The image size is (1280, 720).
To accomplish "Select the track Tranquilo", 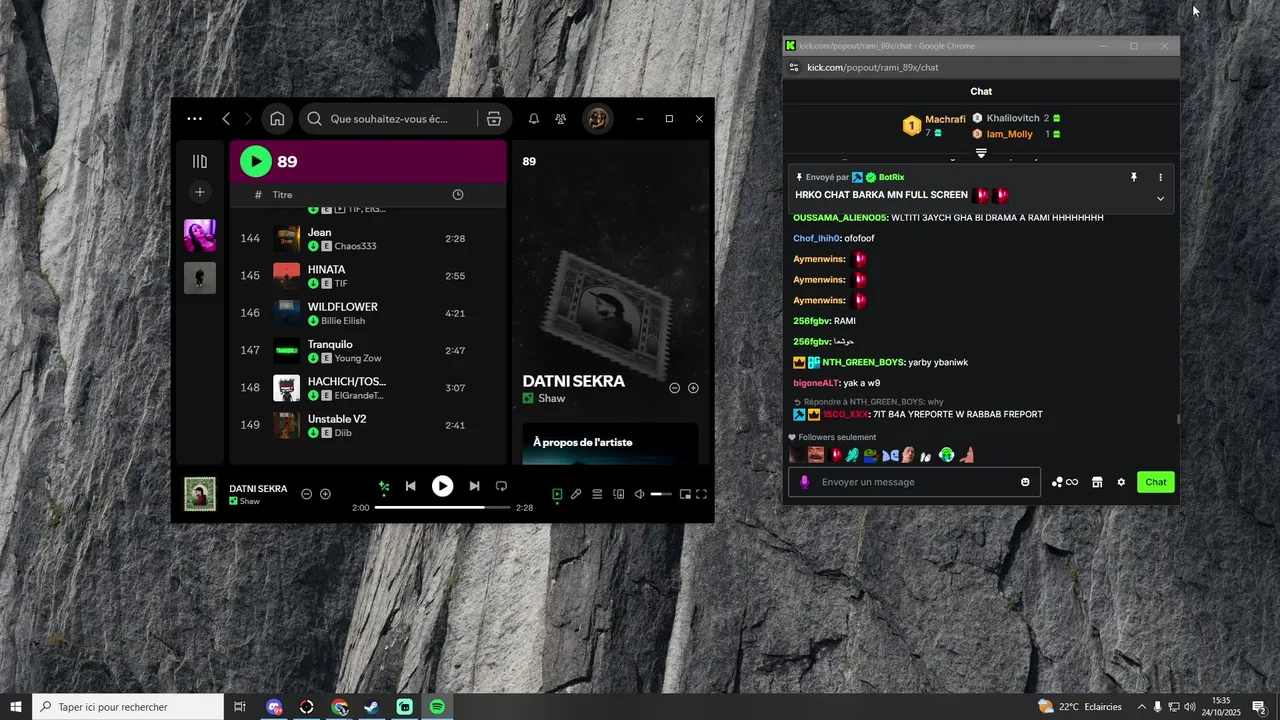I will point(368,351).
